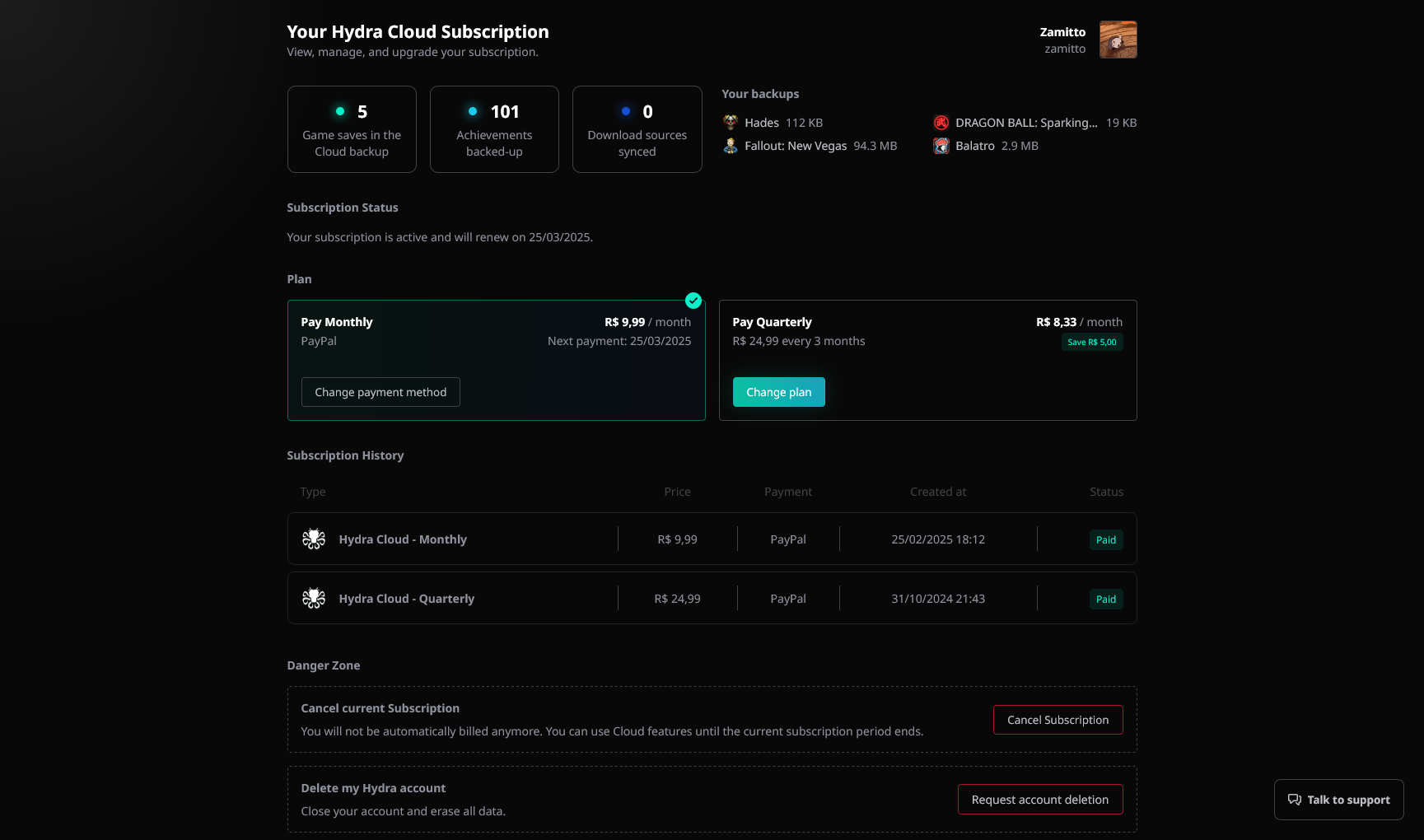Image resolution: width=1424 pixels, height=840 pixels.
Task: Click the Hades game icon in backups
Action: (731, 123)
